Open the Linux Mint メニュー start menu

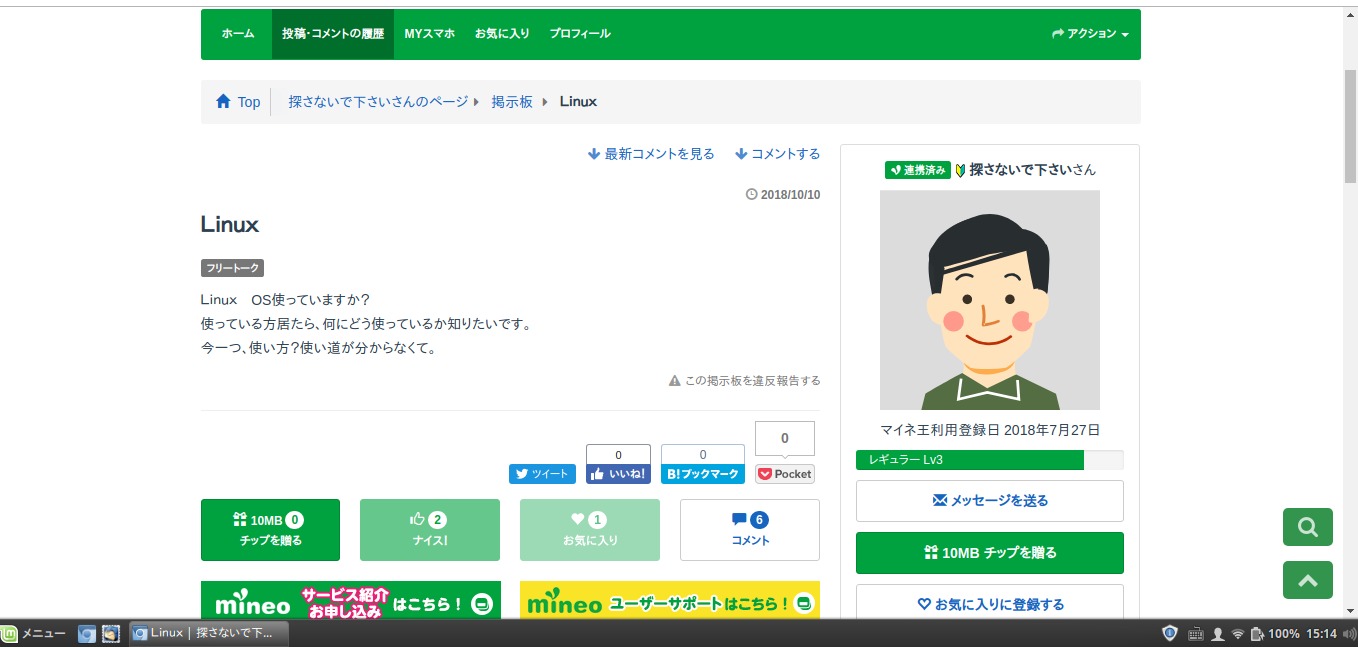point(34,634)
